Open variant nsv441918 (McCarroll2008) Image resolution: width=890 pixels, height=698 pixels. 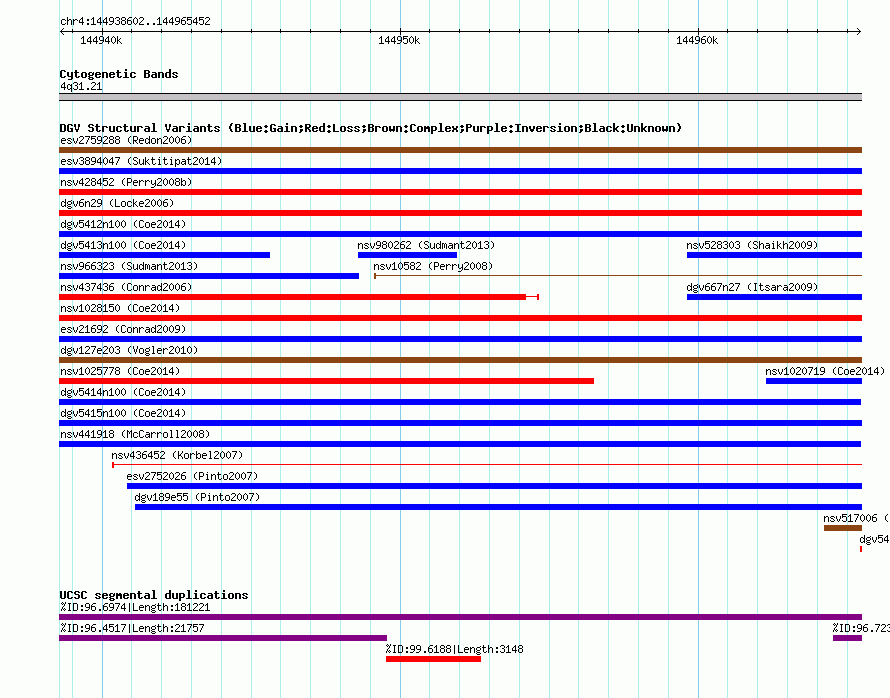[x=135, y=434]
